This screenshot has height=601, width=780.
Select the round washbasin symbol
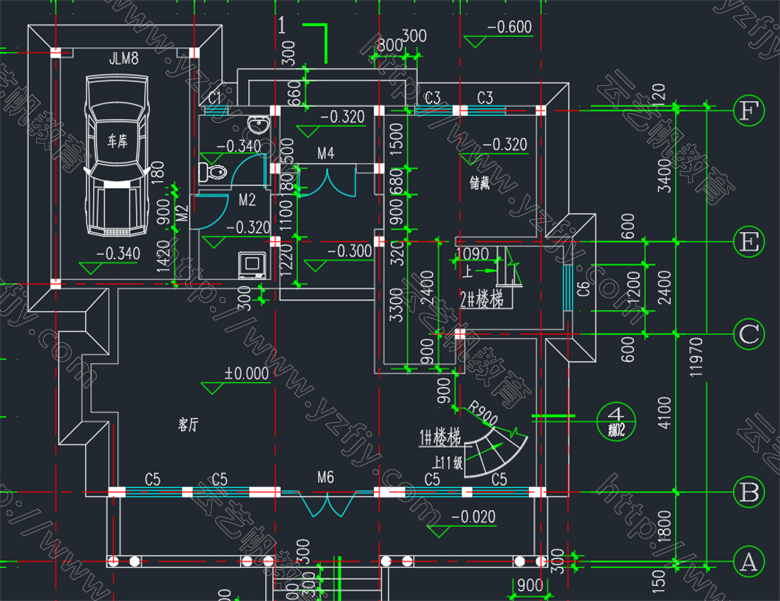258,124
